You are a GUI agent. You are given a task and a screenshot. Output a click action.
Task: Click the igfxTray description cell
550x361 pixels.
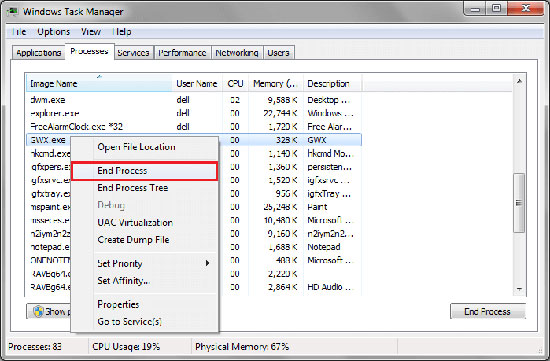(x=329, y=194)
